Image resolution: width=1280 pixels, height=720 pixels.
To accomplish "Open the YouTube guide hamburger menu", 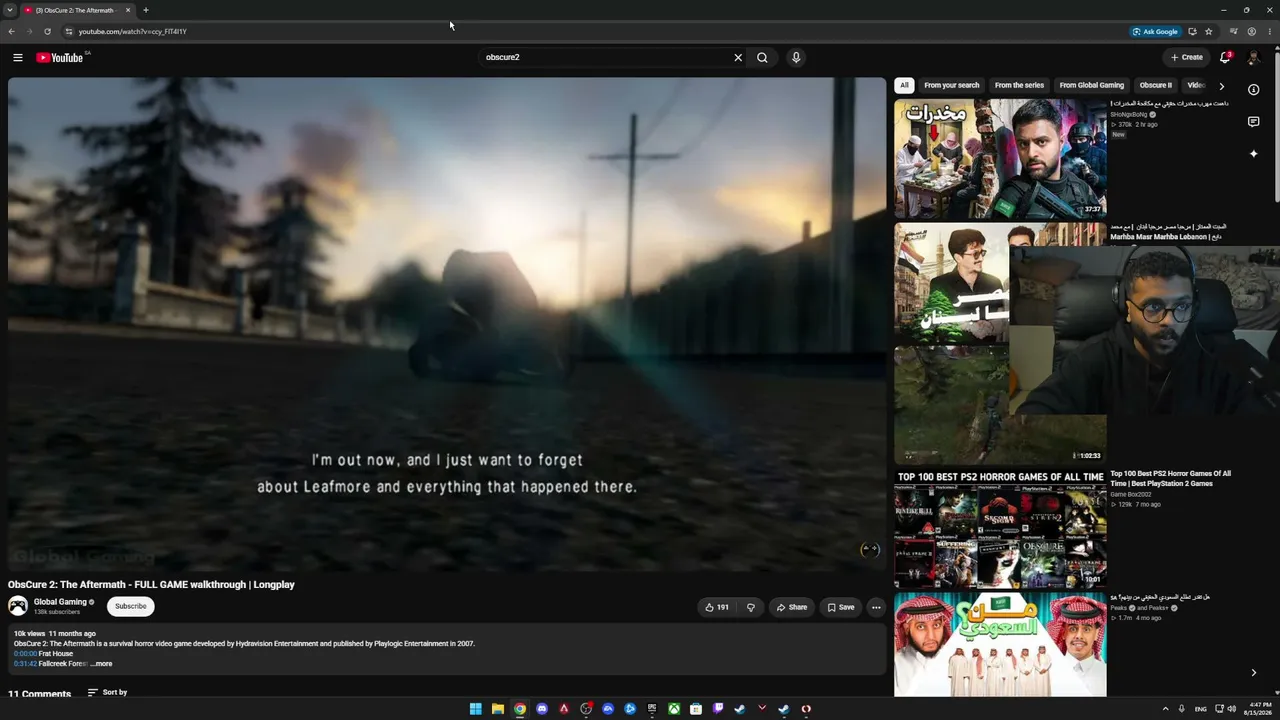I will pyautogui.click(x=18, y=57).
